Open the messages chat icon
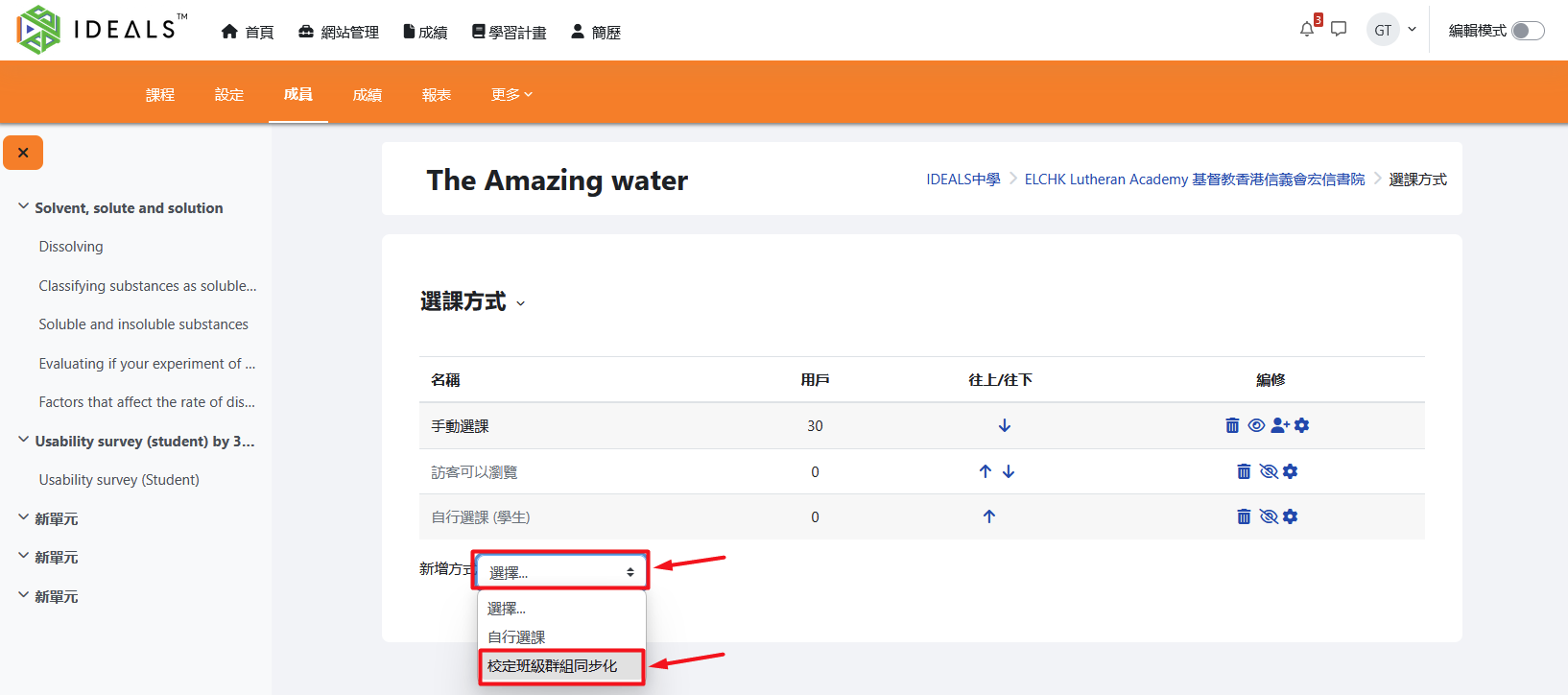The height and width of the screenshot is (695, 1568). pyautogui.click(x=1339, y=30)
